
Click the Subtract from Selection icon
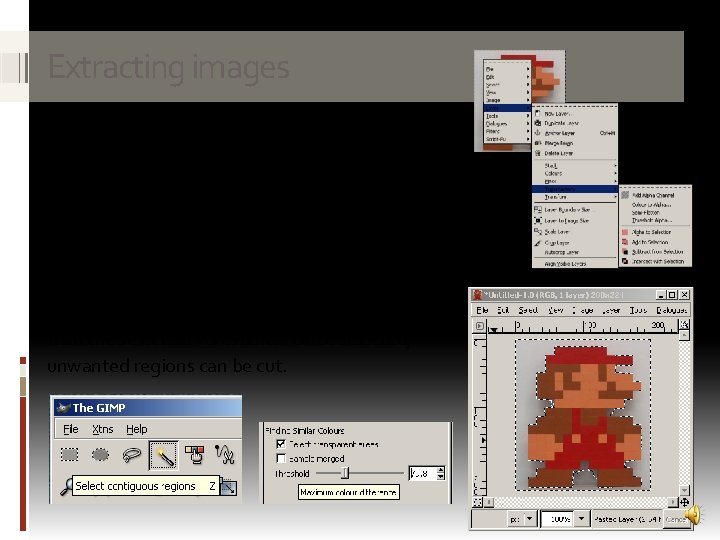tap(625, 252)
